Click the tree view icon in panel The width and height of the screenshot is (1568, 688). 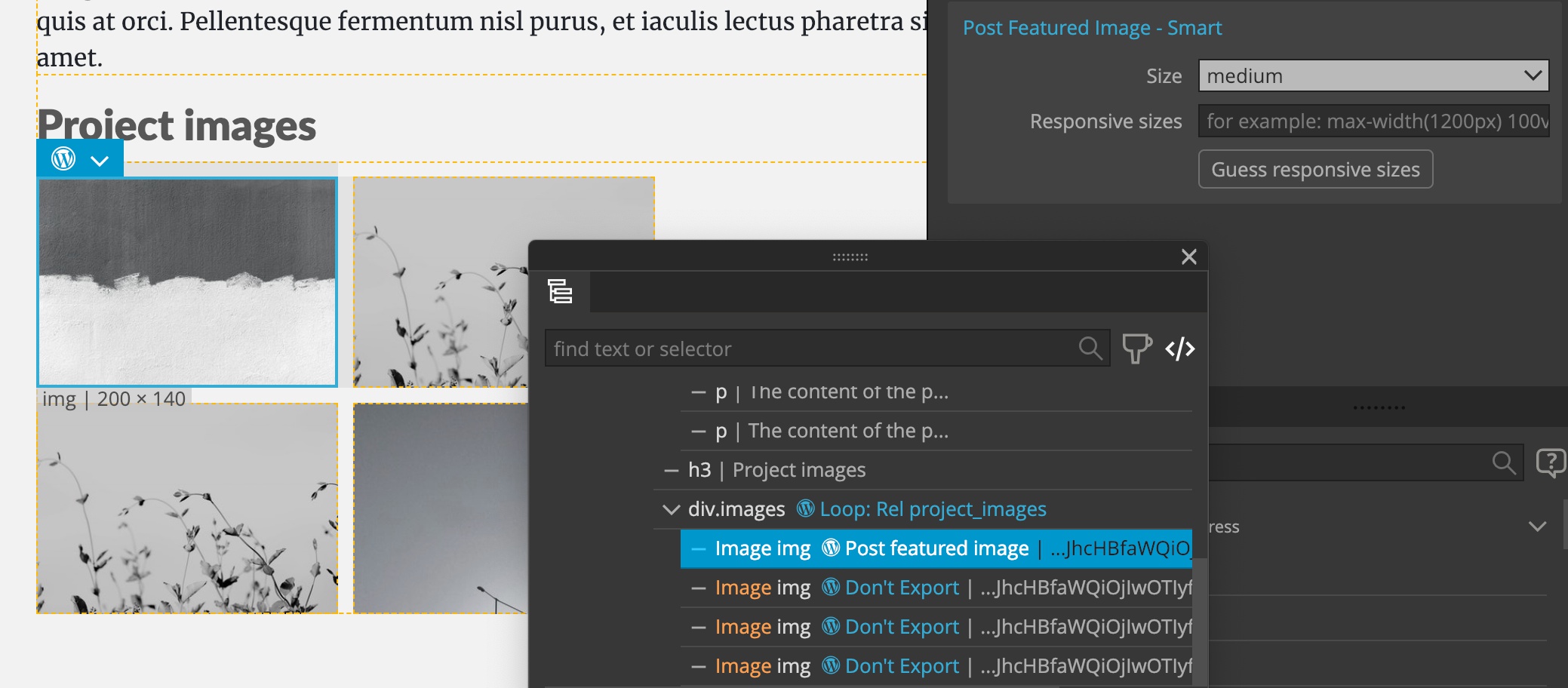pyautogui.click(x=560, y=291)
